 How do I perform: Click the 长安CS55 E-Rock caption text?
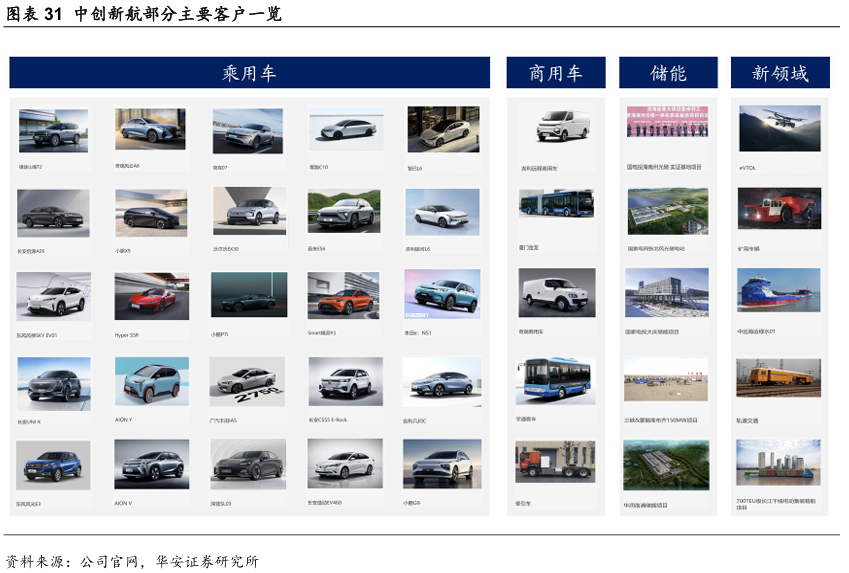(328, 420)
